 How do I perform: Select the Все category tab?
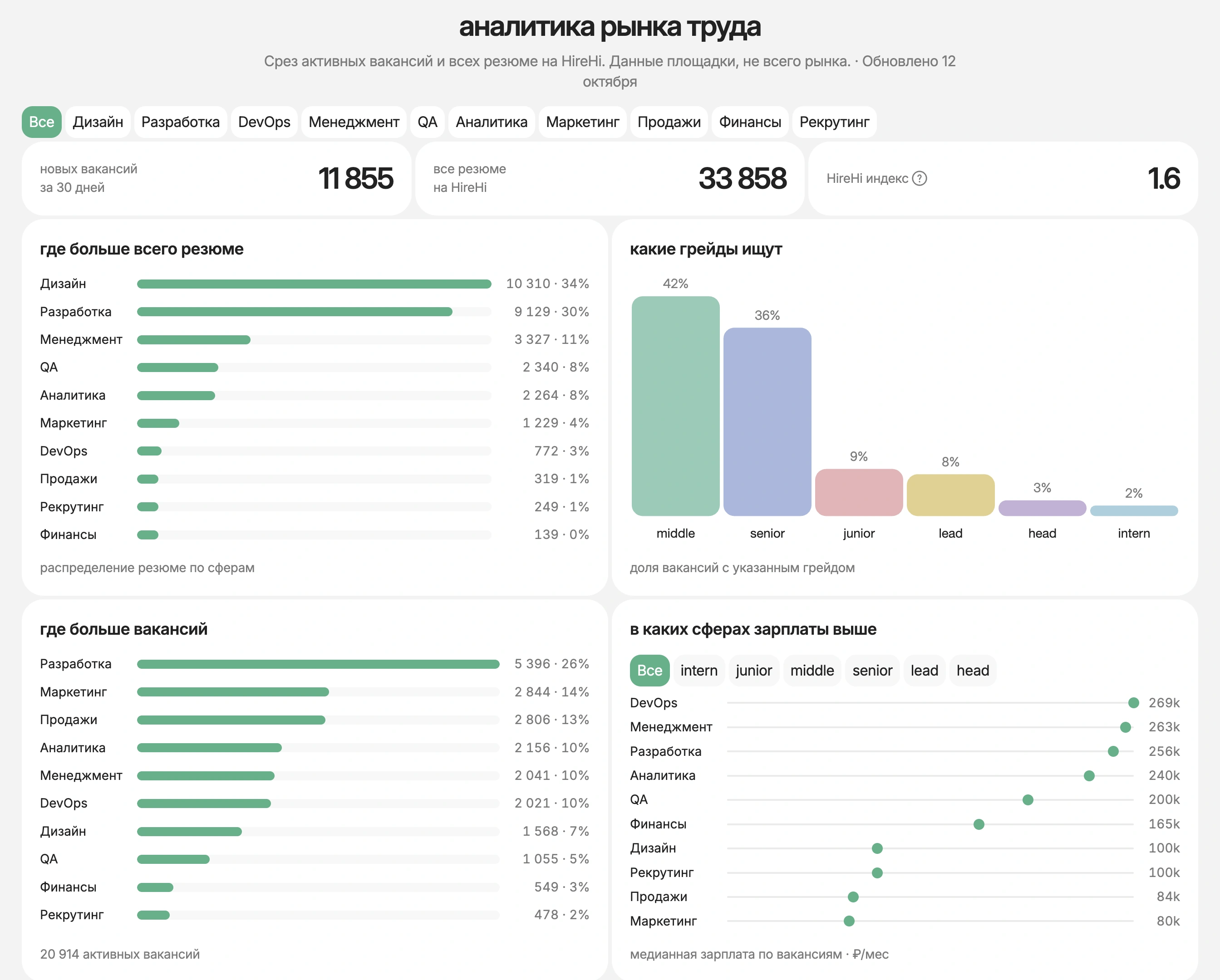pos(42,122)
